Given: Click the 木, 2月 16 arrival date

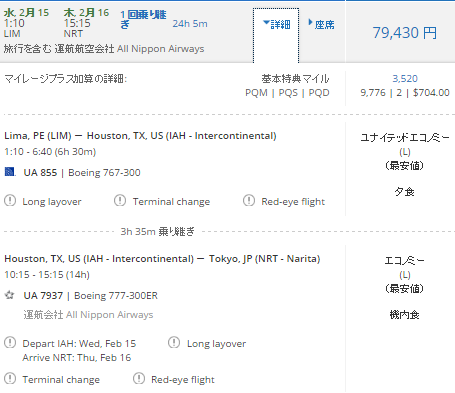Looking at the screenshot, I should [86, 13].
